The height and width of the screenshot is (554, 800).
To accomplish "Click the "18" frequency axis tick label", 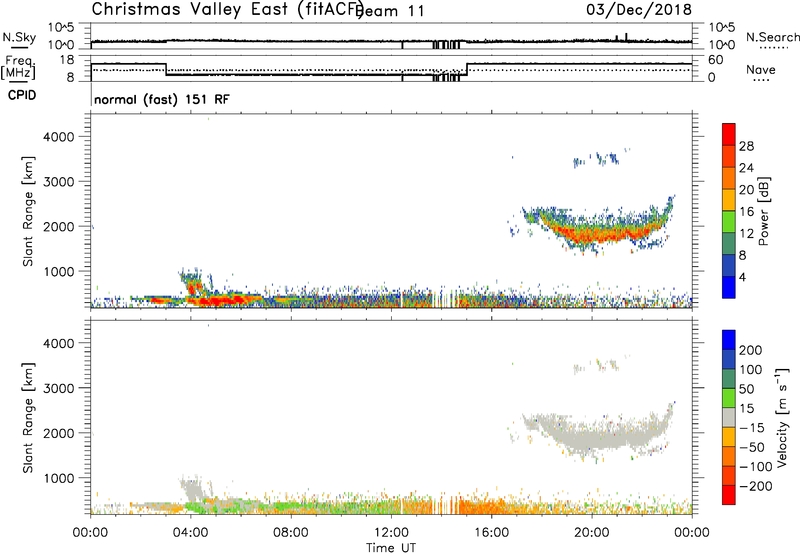I will click(x=67, y=60).
